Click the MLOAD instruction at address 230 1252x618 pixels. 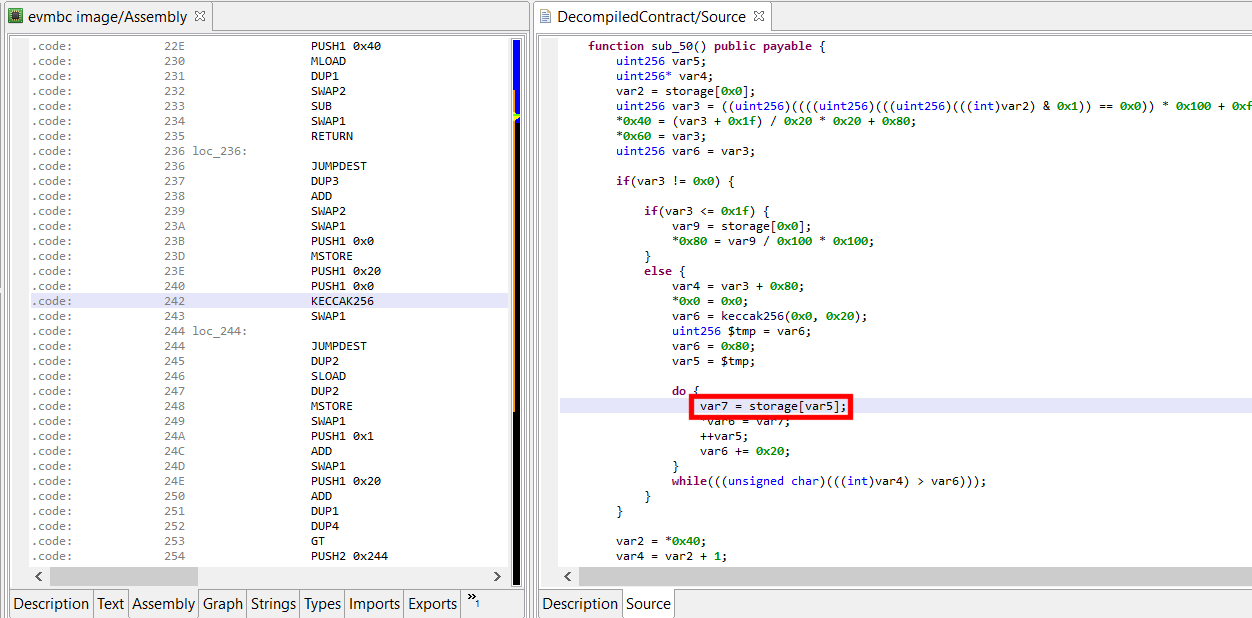329,61
